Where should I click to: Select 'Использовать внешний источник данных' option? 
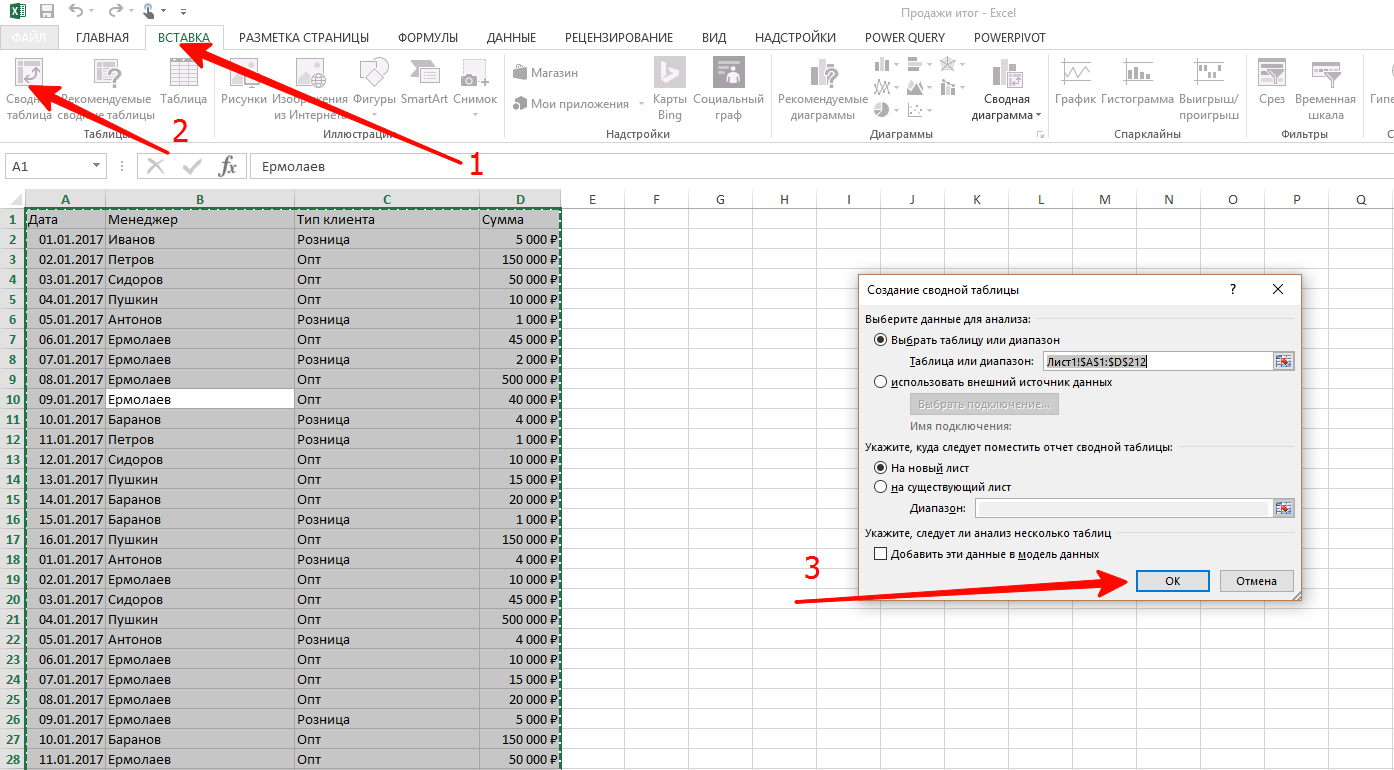(x=881, y=381)
